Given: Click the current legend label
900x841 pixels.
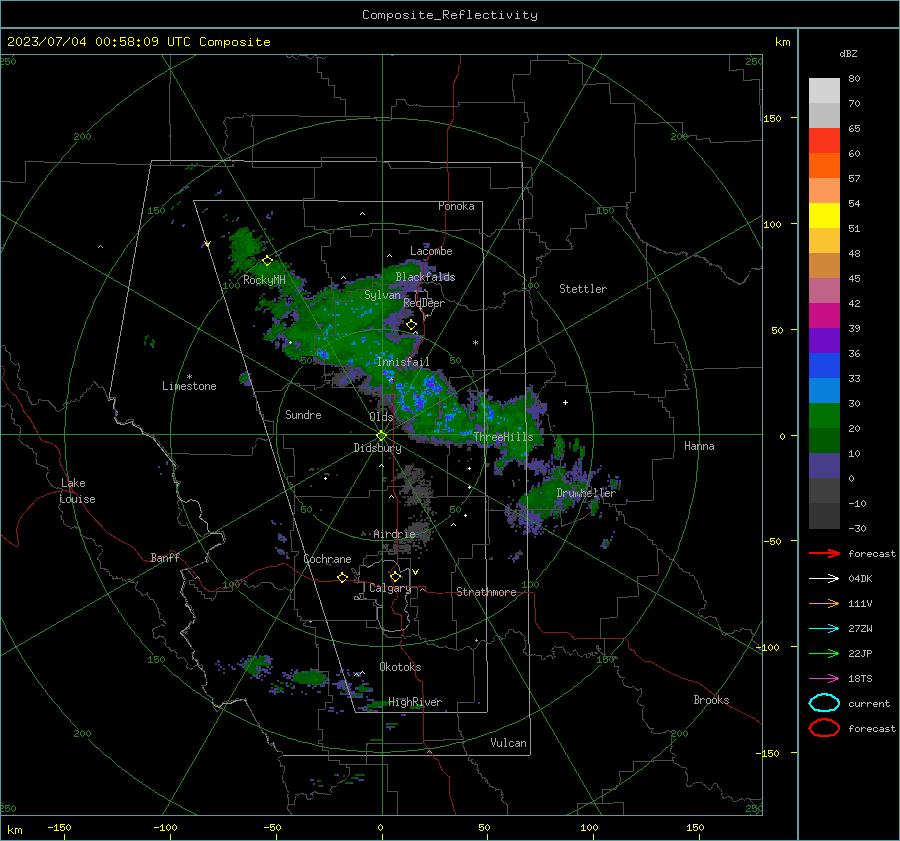Looking at the screenshot, I should pyautogui.click(x=869, y=704).
